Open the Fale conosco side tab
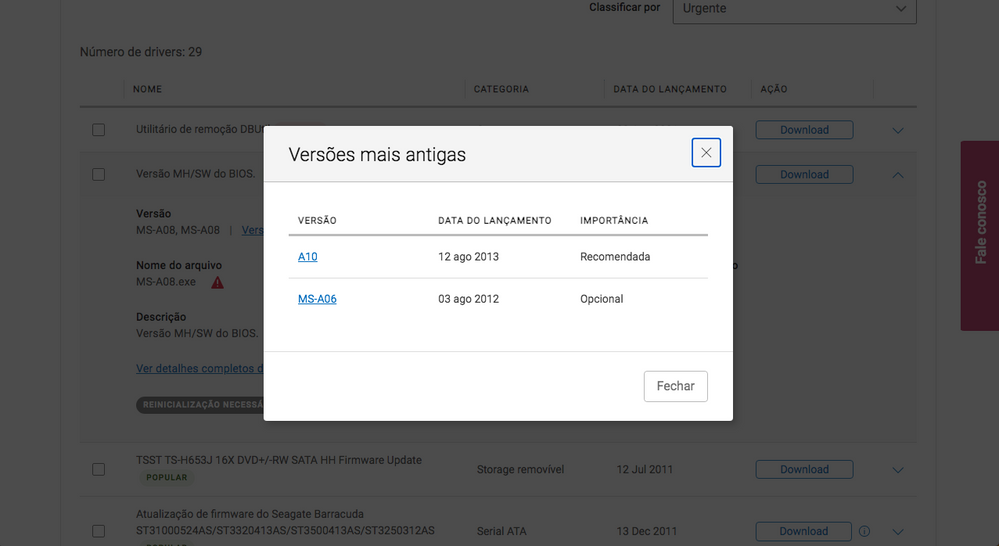The height and width of the screenshot is (546, 999). click(x=980, y=235)
